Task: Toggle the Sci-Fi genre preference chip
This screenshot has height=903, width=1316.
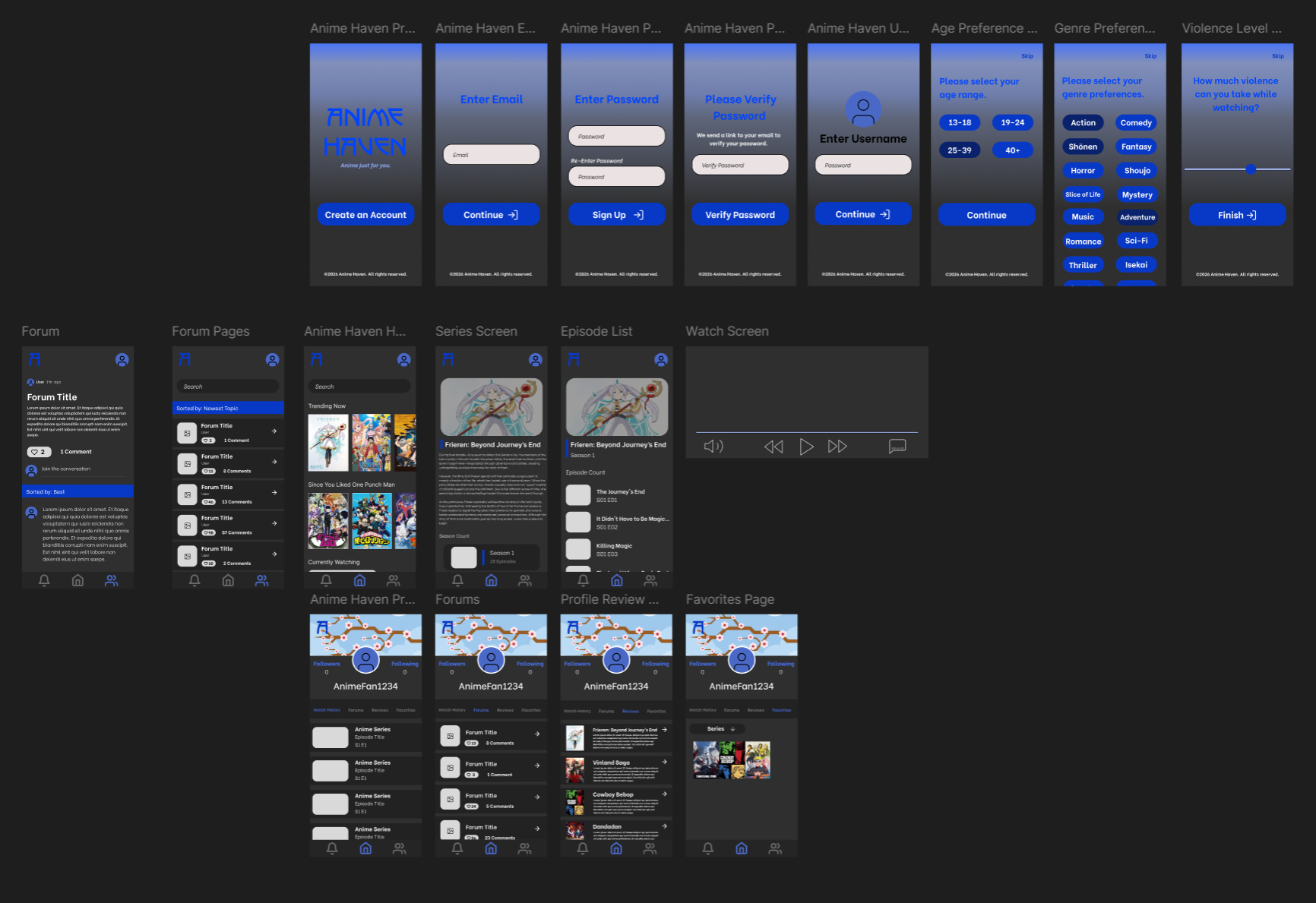Action: point(1136,241)
